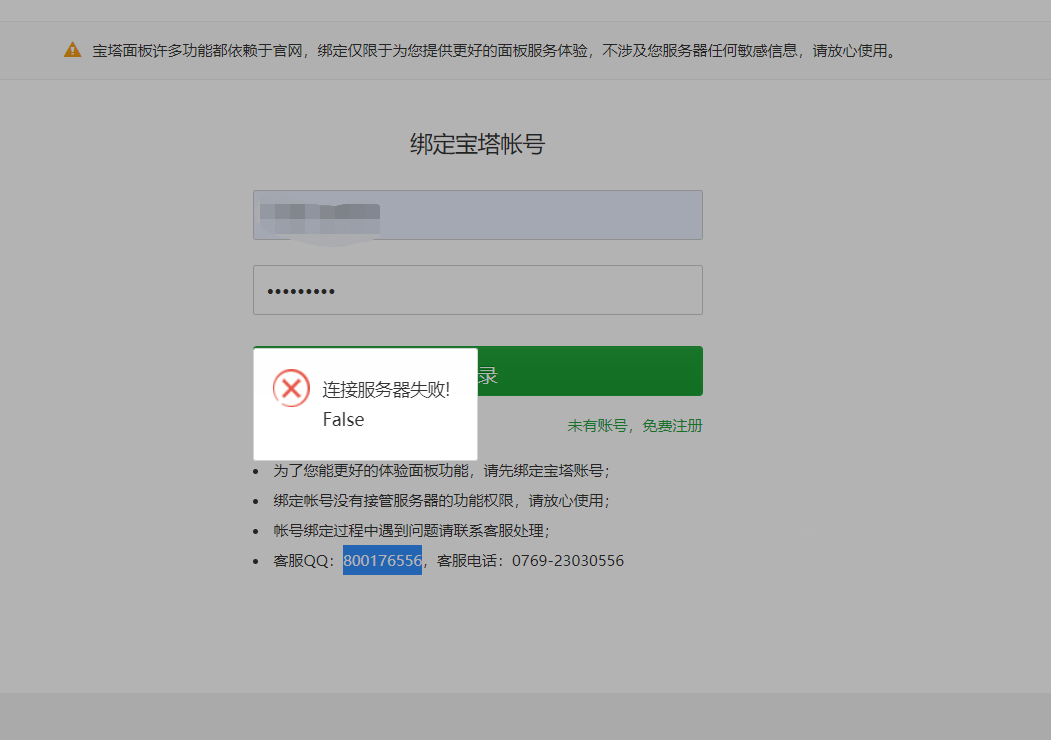Focus the password input field
The width and height of the screenshot is (1051, 740).
(x=478, y=290)
